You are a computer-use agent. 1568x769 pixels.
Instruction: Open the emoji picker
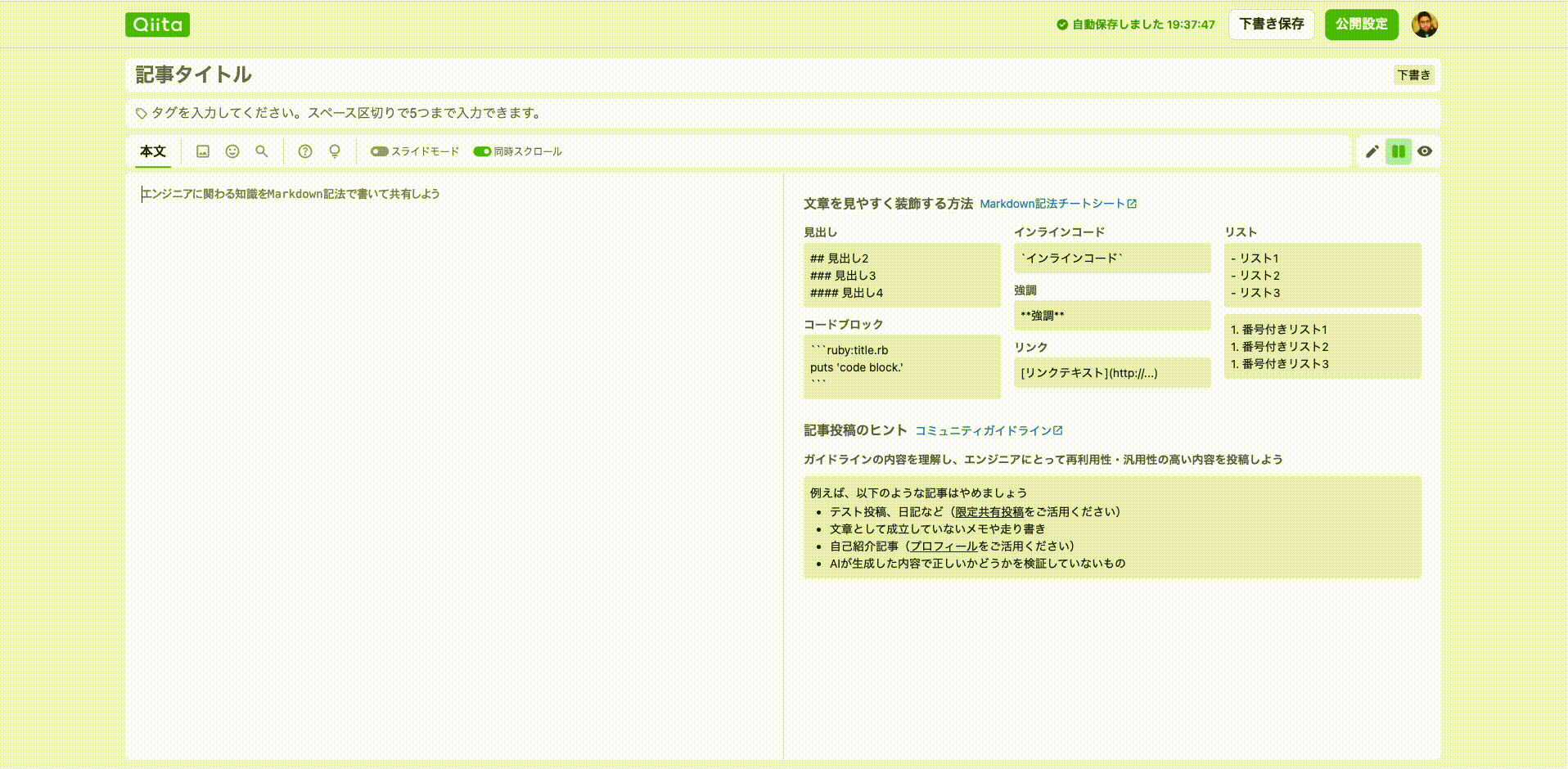tap(232, 151)
